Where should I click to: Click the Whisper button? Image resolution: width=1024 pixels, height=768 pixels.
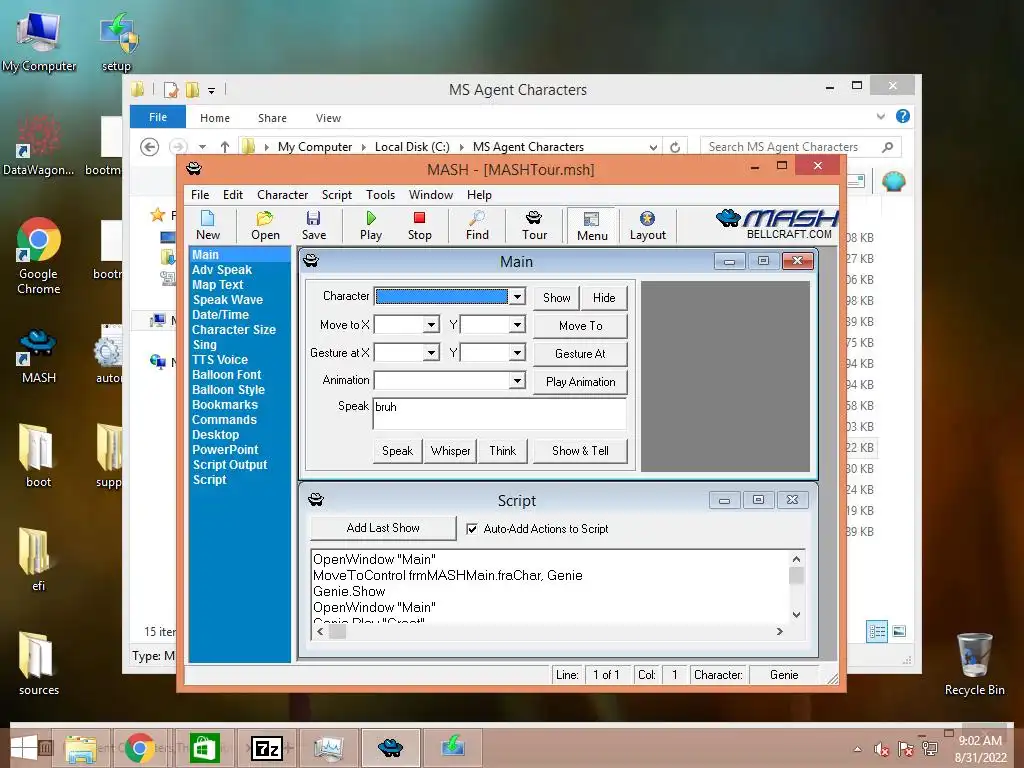click(450, 451)
